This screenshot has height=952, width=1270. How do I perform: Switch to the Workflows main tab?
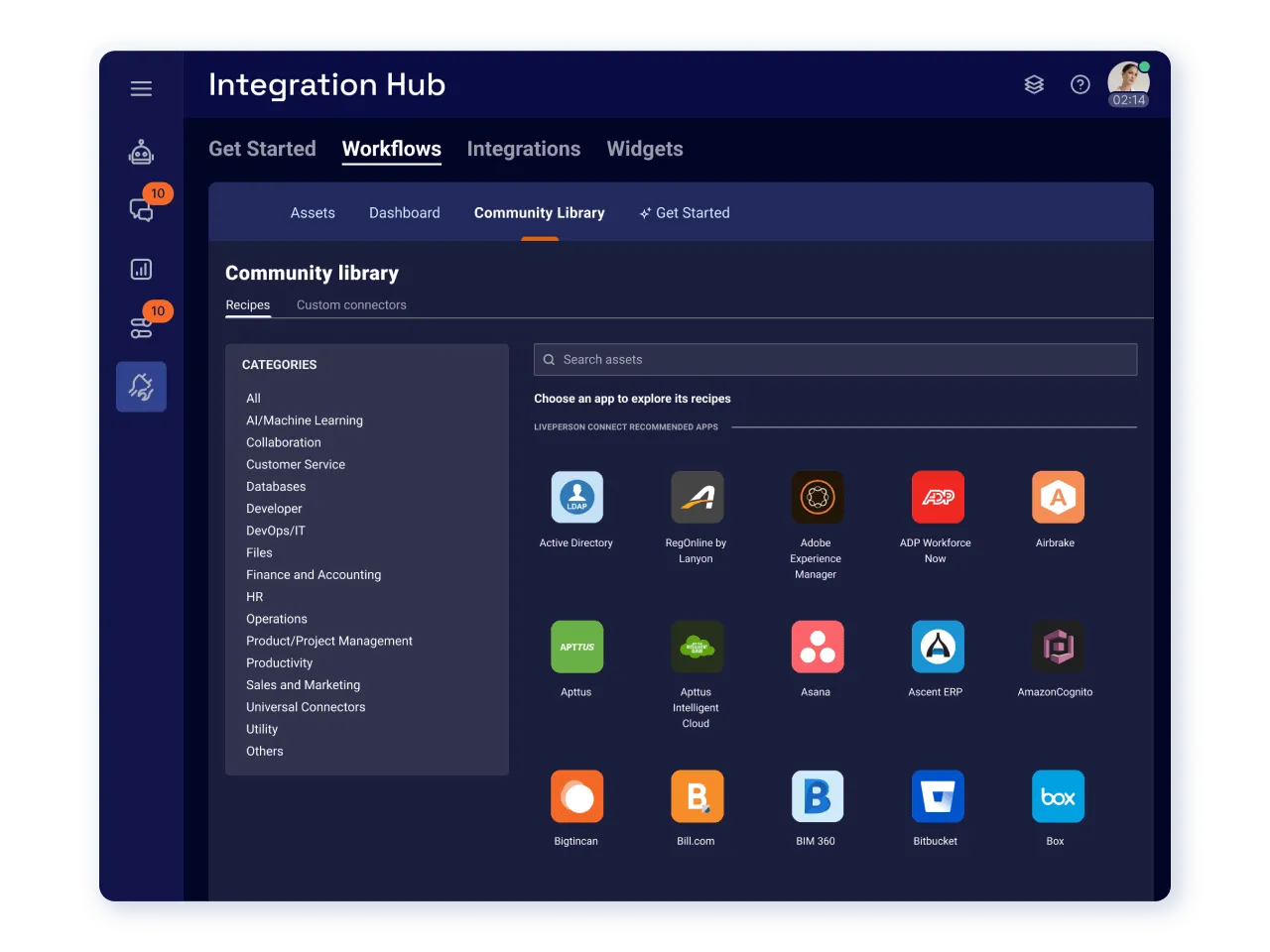coord(392,149)
